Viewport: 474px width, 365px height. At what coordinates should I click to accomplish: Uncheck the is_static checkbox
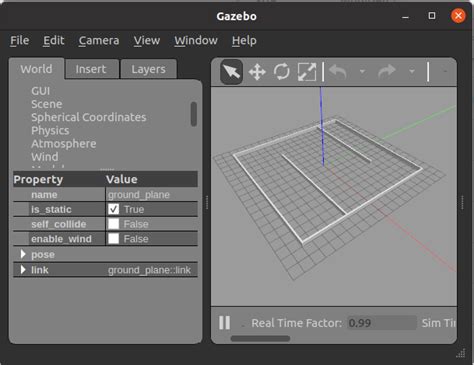(x=113, y=209)
